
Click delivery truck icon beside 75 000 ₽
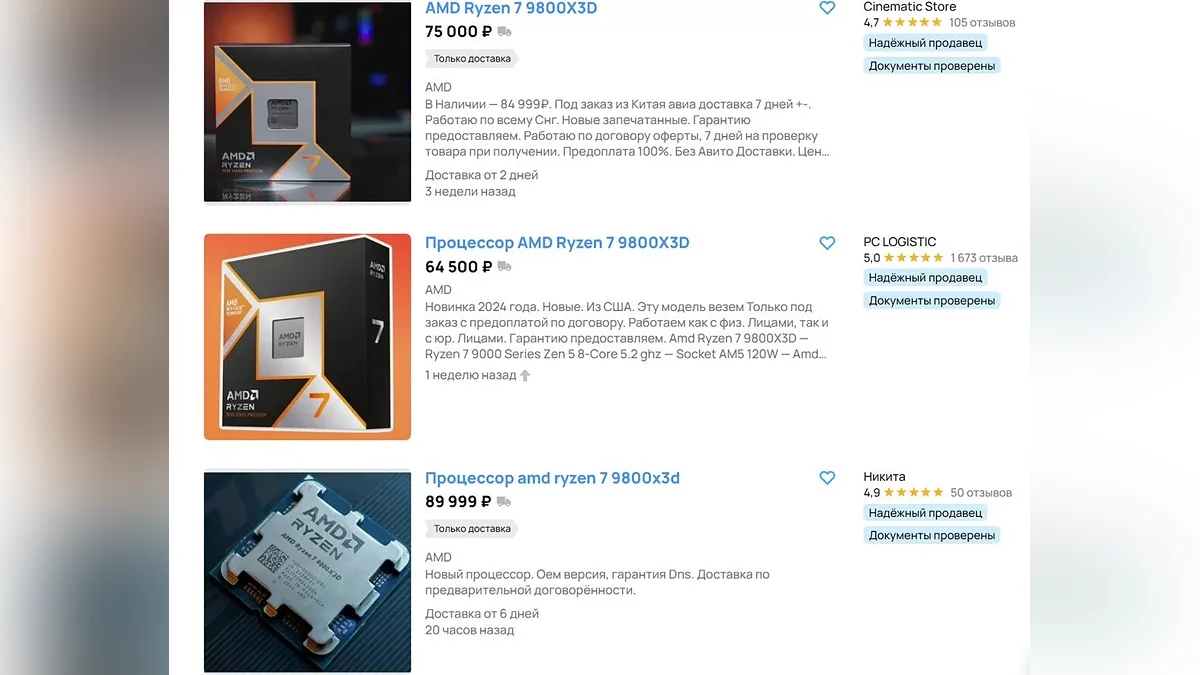[x=505, y=32]
